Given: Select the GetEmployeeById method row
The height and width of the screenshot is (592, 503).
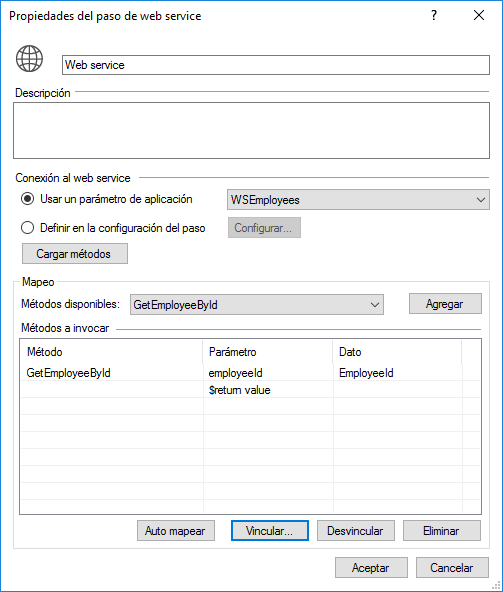Looking at the screenshot, I should (250, 373).
